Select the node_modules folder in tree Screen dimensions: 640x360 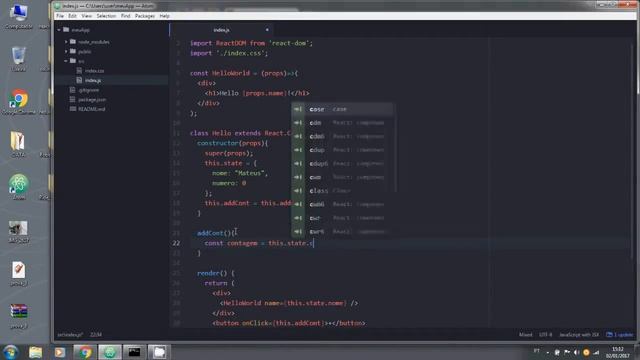coord(93,42)
